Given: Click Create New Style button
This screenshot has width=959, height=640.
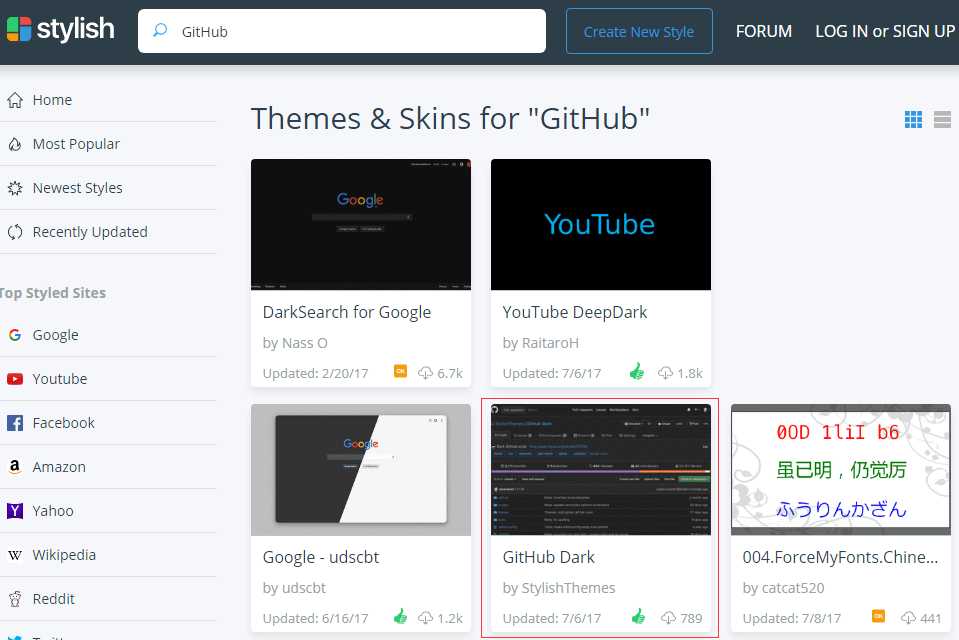Looking at the screenshot, I should click(x=639, y=31).
